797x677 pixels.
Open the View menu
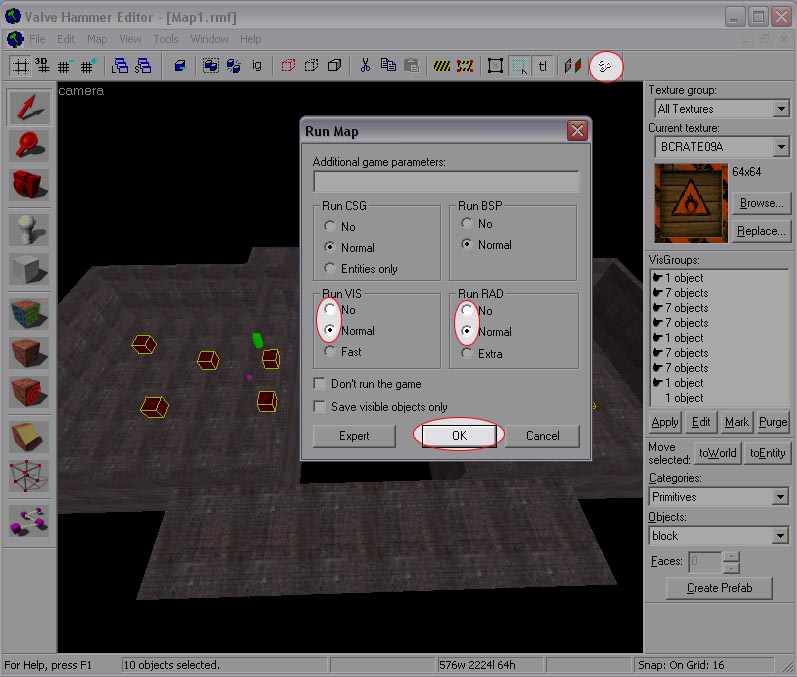tap(130, 39)
